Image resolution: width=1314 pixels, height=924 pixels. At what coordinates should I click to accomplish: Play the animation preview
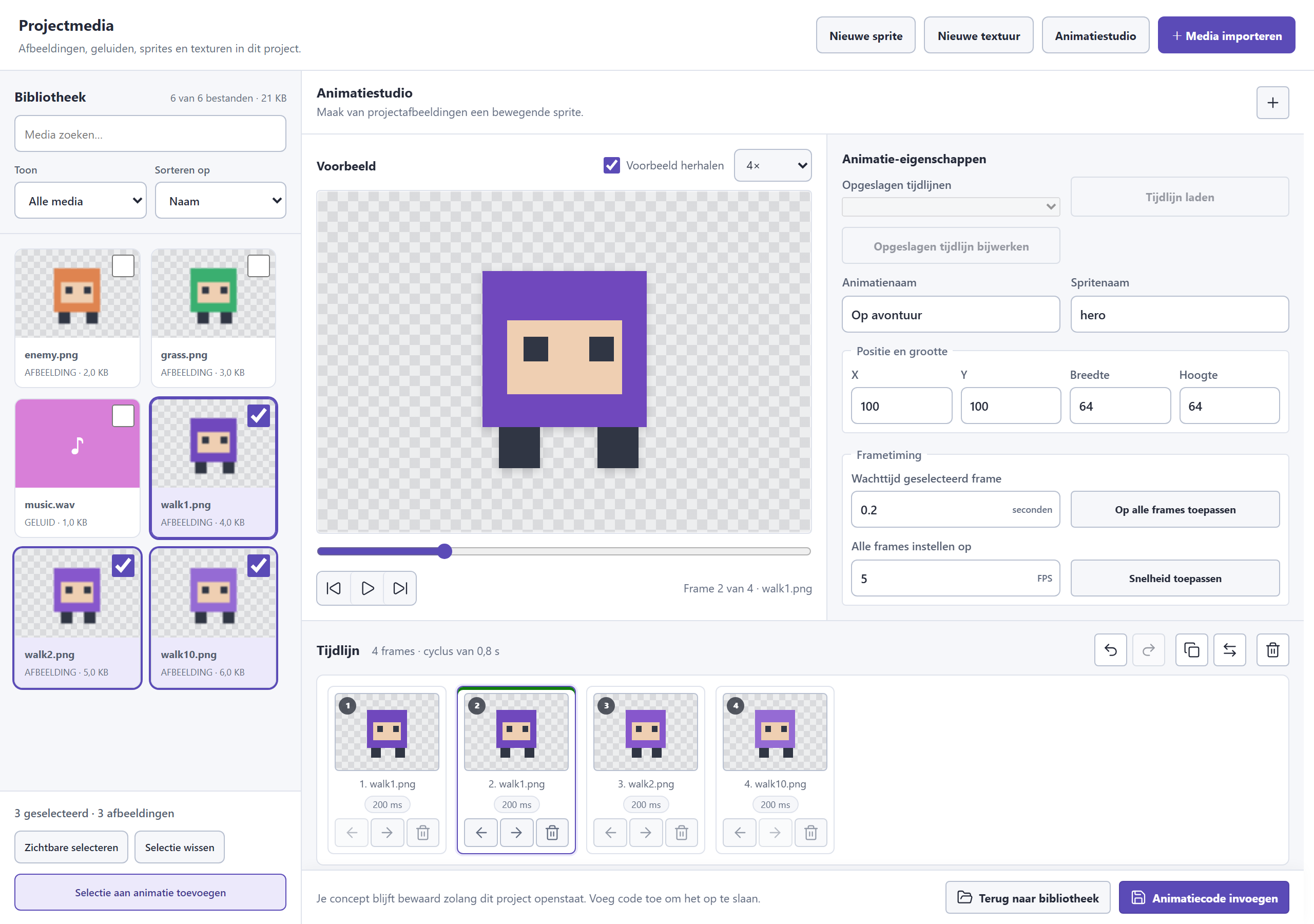[x=367, y=588]
